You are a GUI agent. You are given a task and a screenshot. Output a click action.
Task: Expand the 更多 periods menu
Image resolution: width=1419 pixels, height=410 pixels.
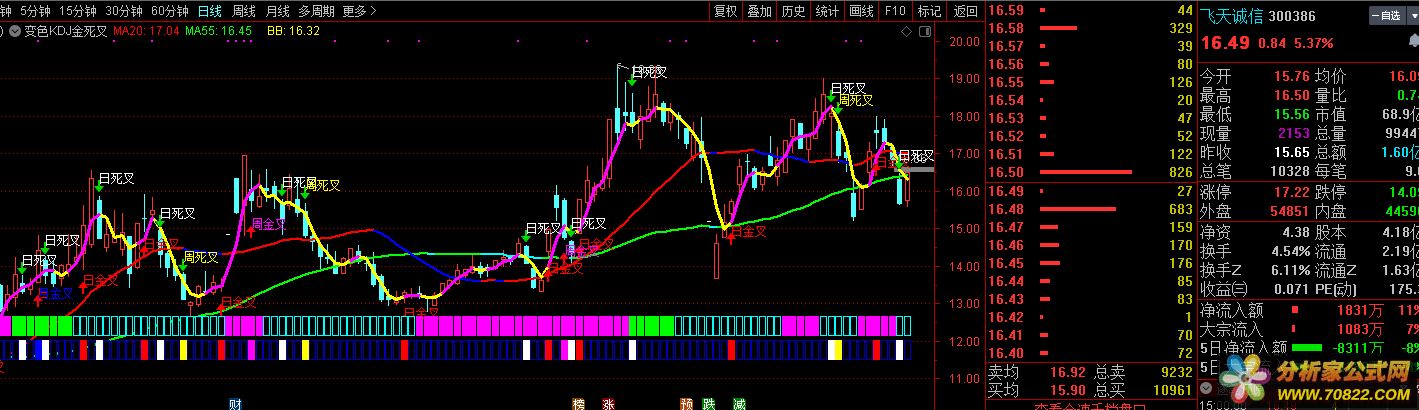pyautogui.click(x=359, y=11)
